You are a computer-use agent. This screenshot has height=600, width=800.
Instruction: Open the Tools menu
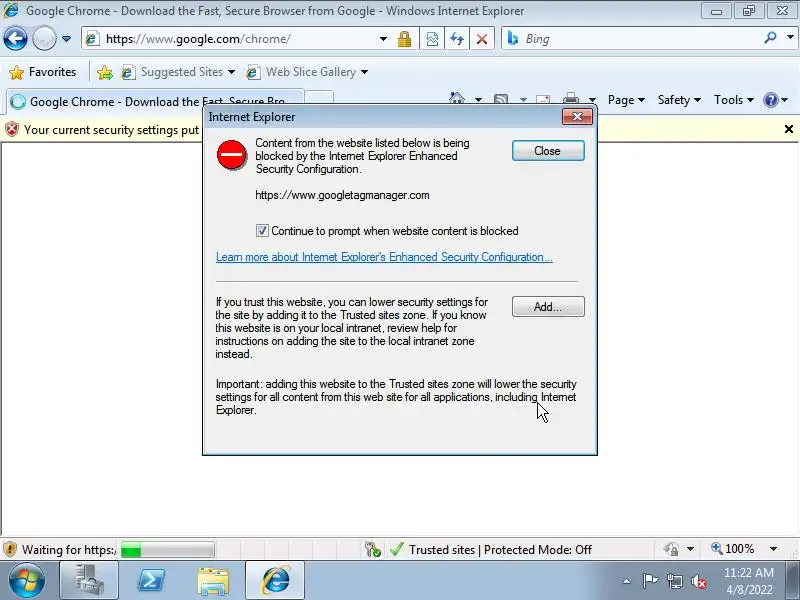(x=734, y=100)
